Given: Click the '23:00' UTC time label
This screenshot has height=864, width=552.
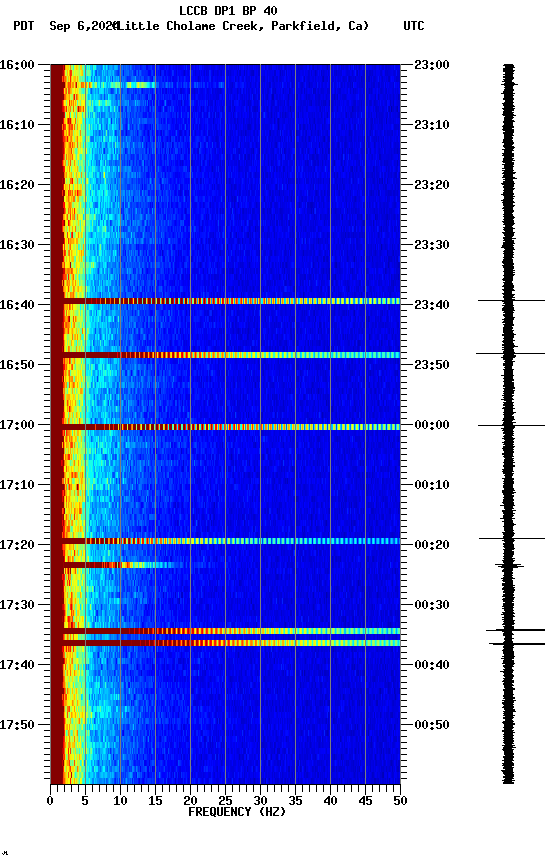Looking at the screenshot, I should 432,65.
